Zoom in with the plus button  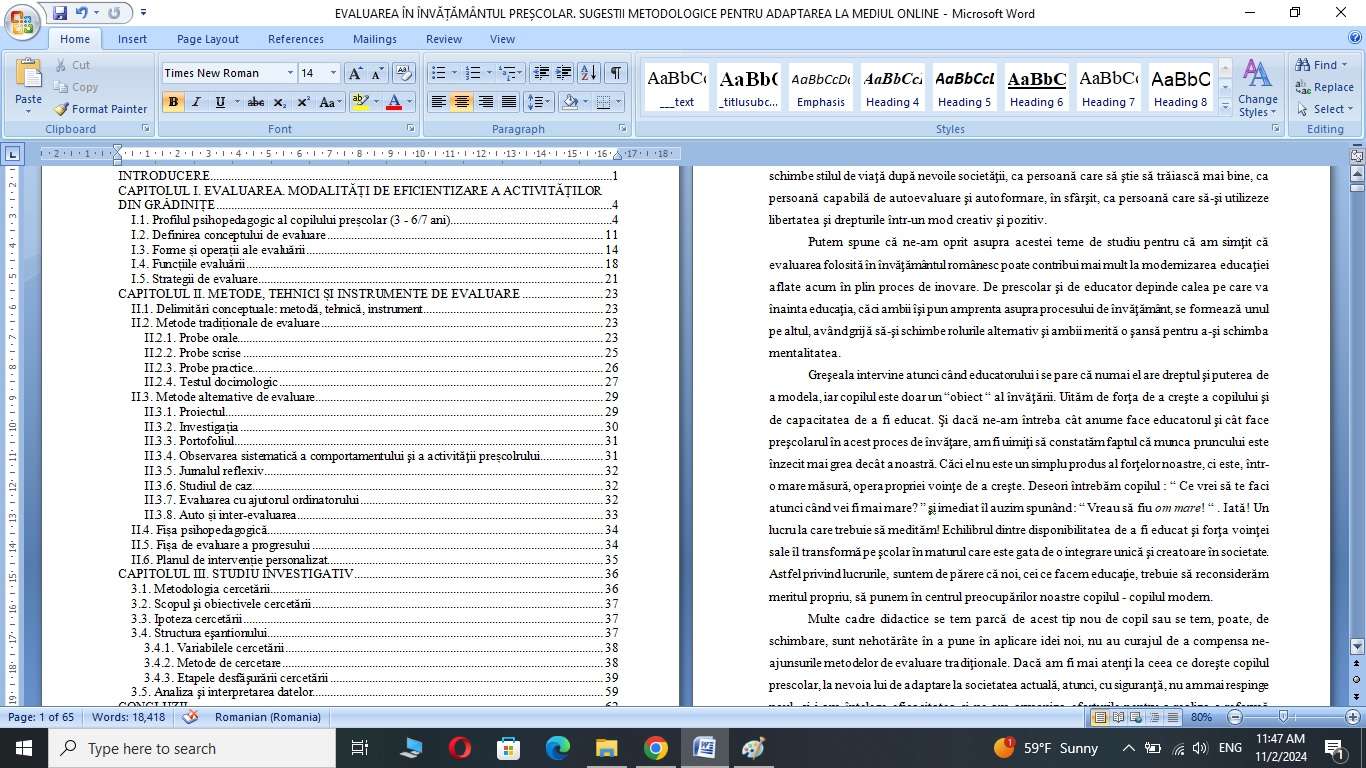pos(1353,717)
